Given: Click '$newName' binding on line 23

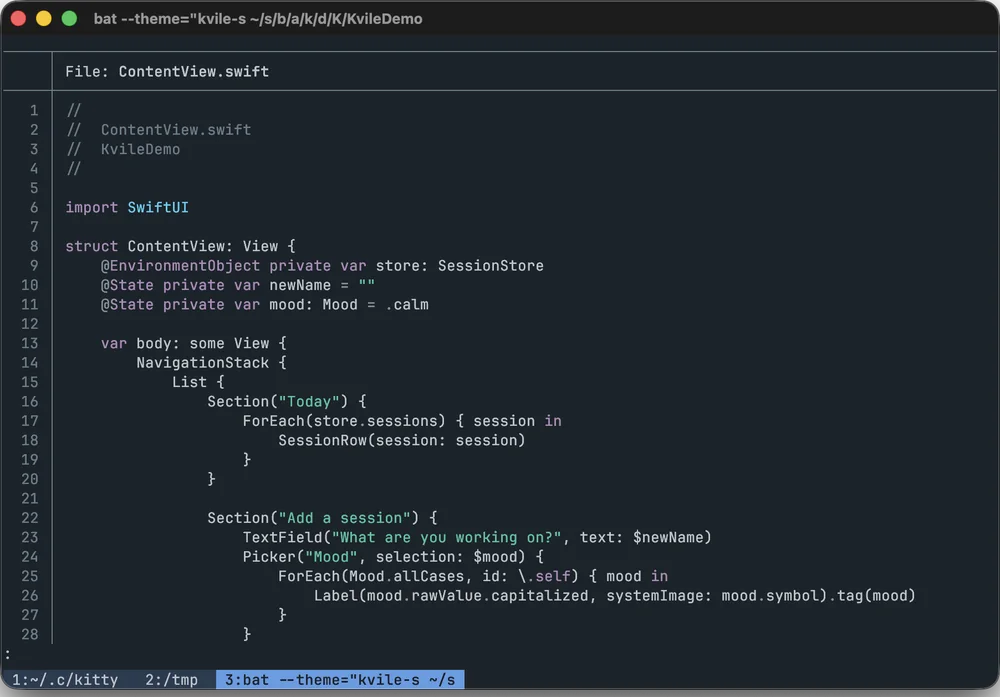Looking at the screenshot, I should (668, 538).
